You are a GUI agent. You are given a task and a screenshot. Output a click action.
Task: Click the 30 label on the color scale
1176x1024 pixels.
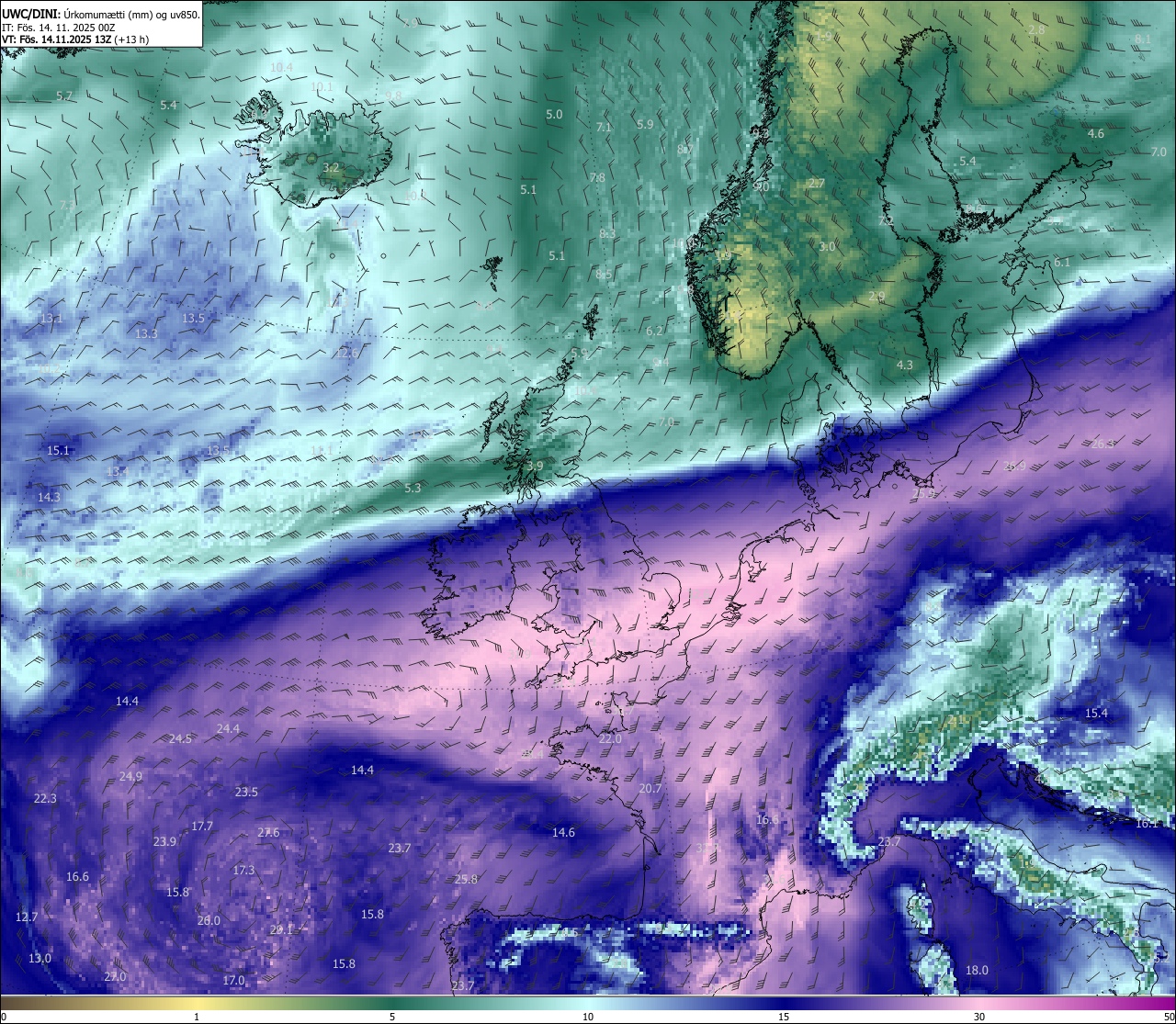click(x=979, y=1017)
